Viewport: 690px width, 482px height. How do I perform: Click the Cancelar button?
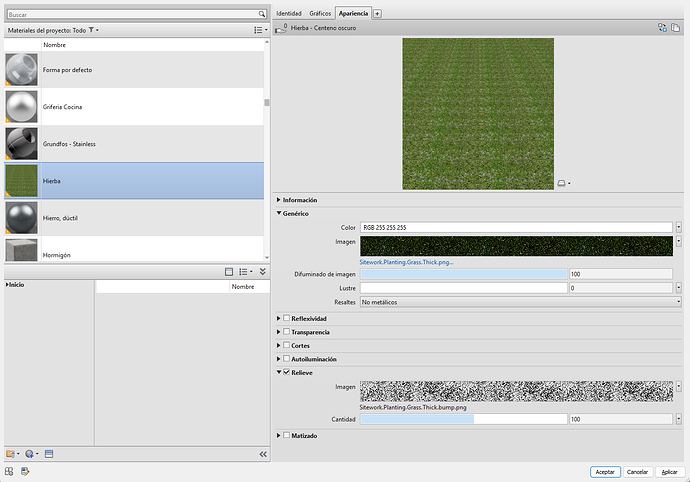pyautogui.click(x=637, y=472)
